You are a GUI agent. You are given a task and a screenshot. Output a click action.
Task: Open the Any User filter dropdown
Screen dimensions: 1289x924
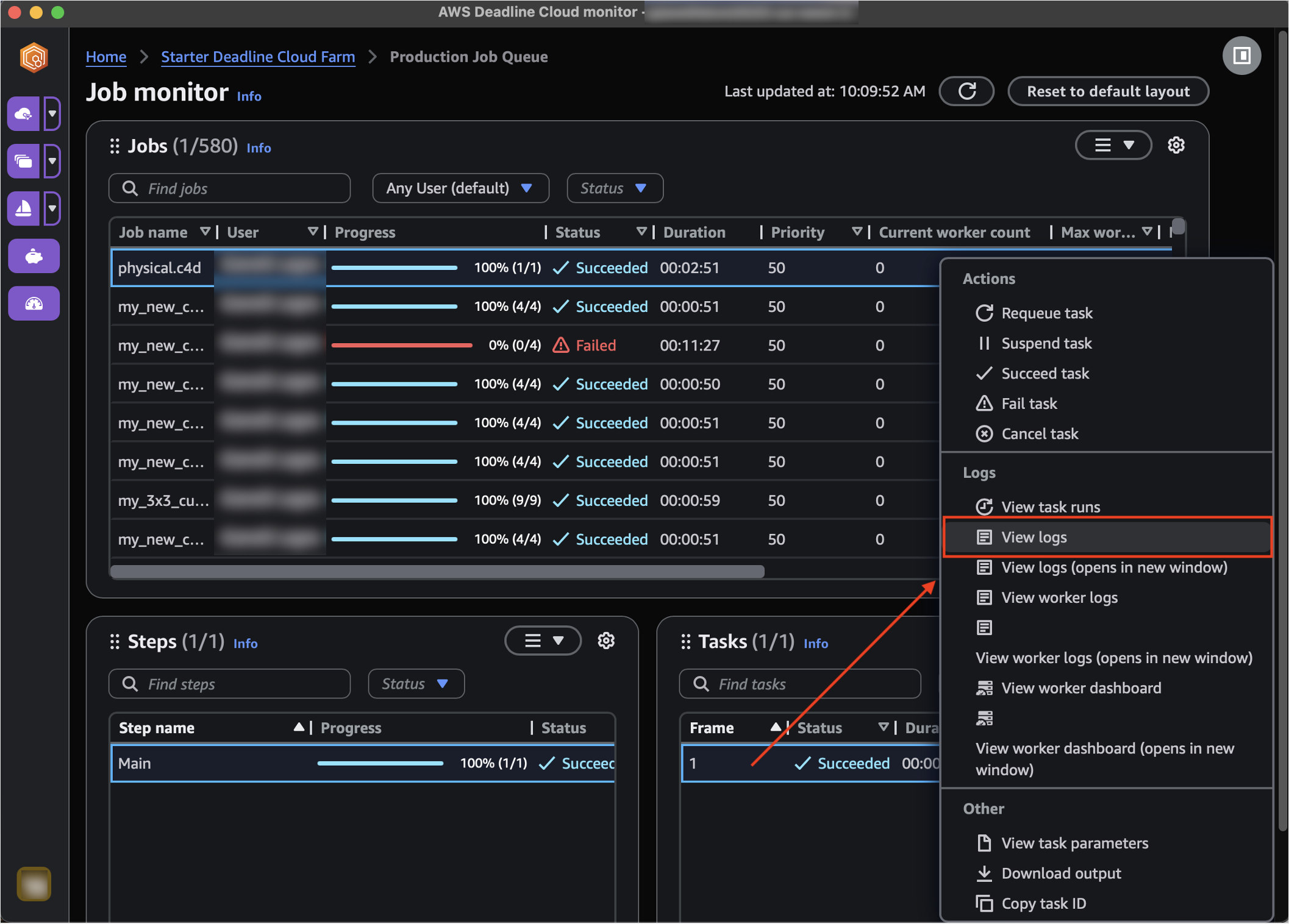click(x=460, y=188)
